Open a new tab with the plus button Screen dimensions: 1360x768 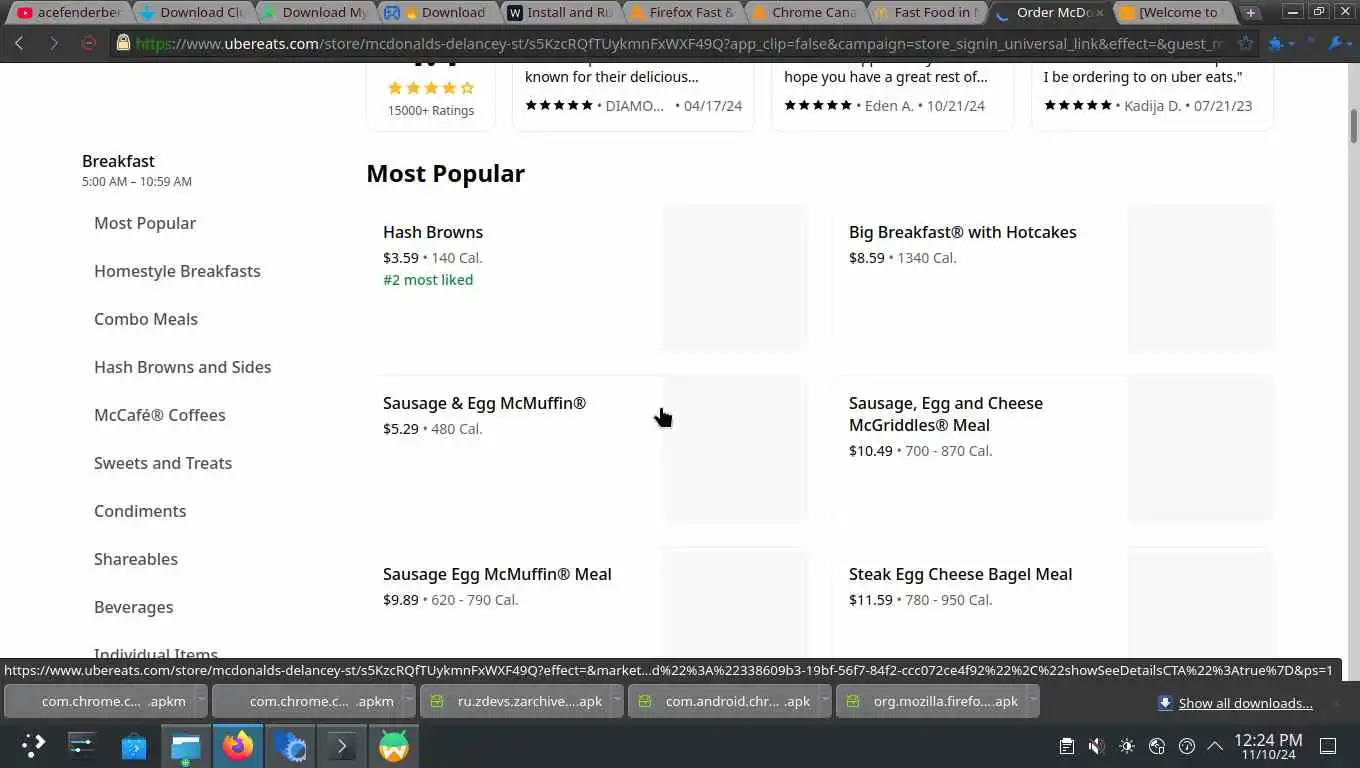click(x=1251, y=13)
